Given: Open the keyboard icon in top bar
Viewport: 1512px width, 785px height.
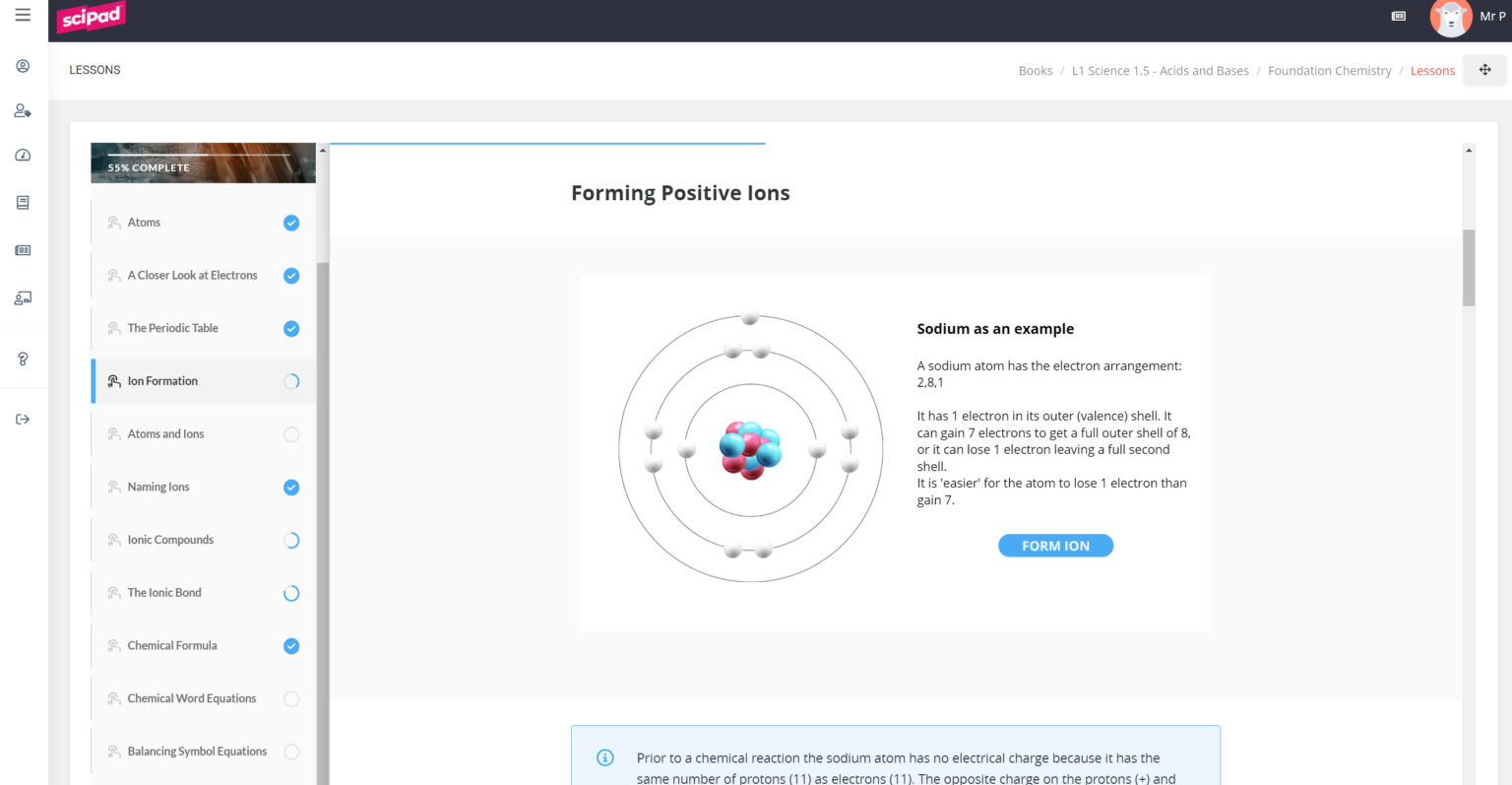Looking at the screenshot, I should 1398,16.
